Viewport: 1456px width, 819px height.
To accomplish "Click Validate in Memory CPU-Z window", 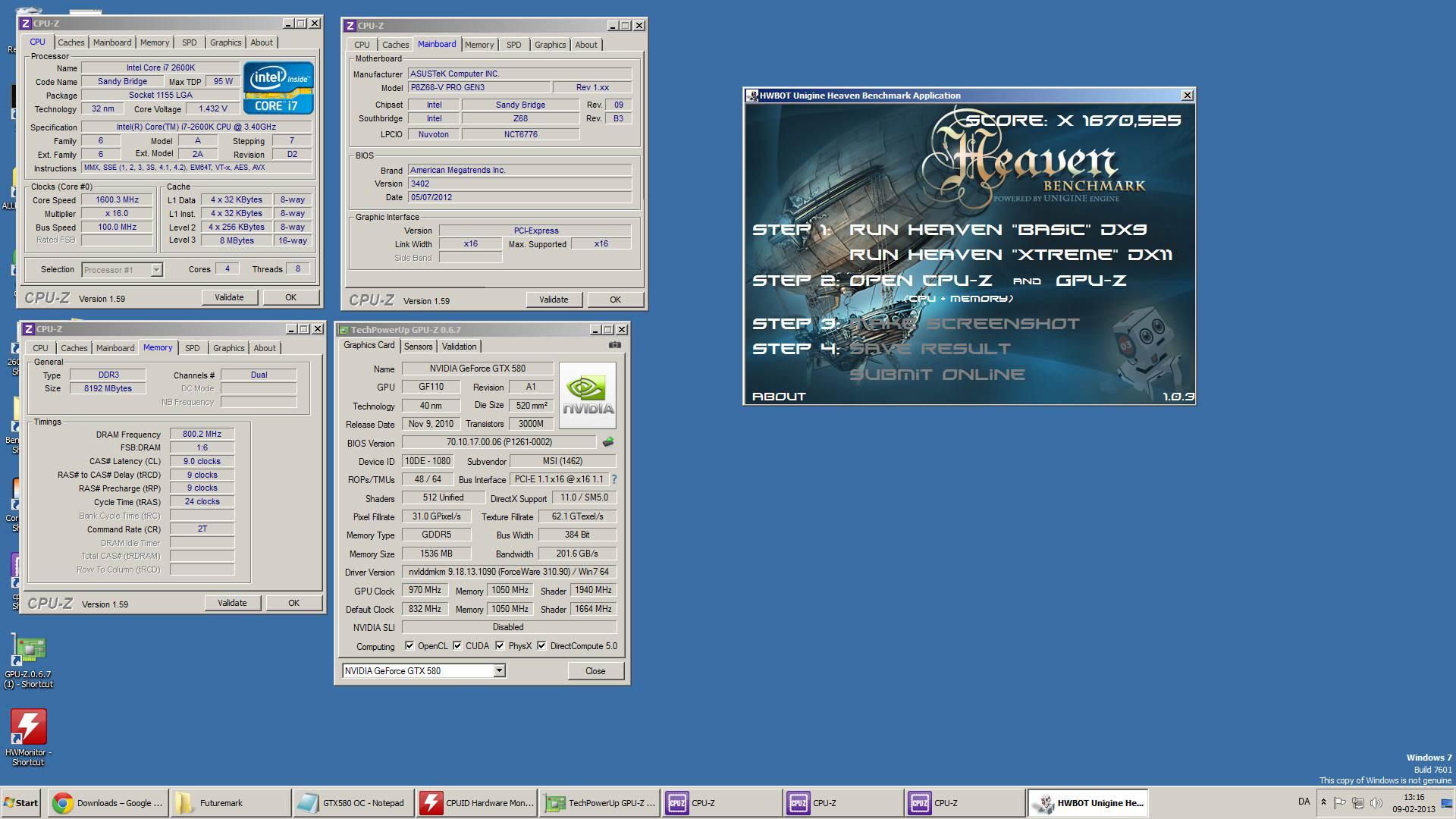I will [232, 603].
